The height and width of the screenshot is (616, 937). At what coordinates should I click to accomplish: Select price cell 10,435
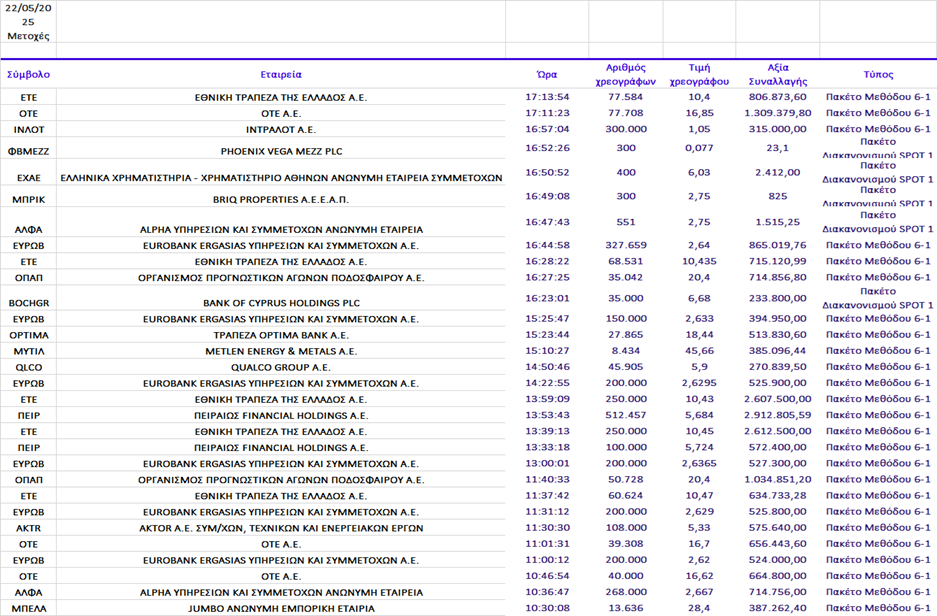pyautogui.click(x=699, y=261)
